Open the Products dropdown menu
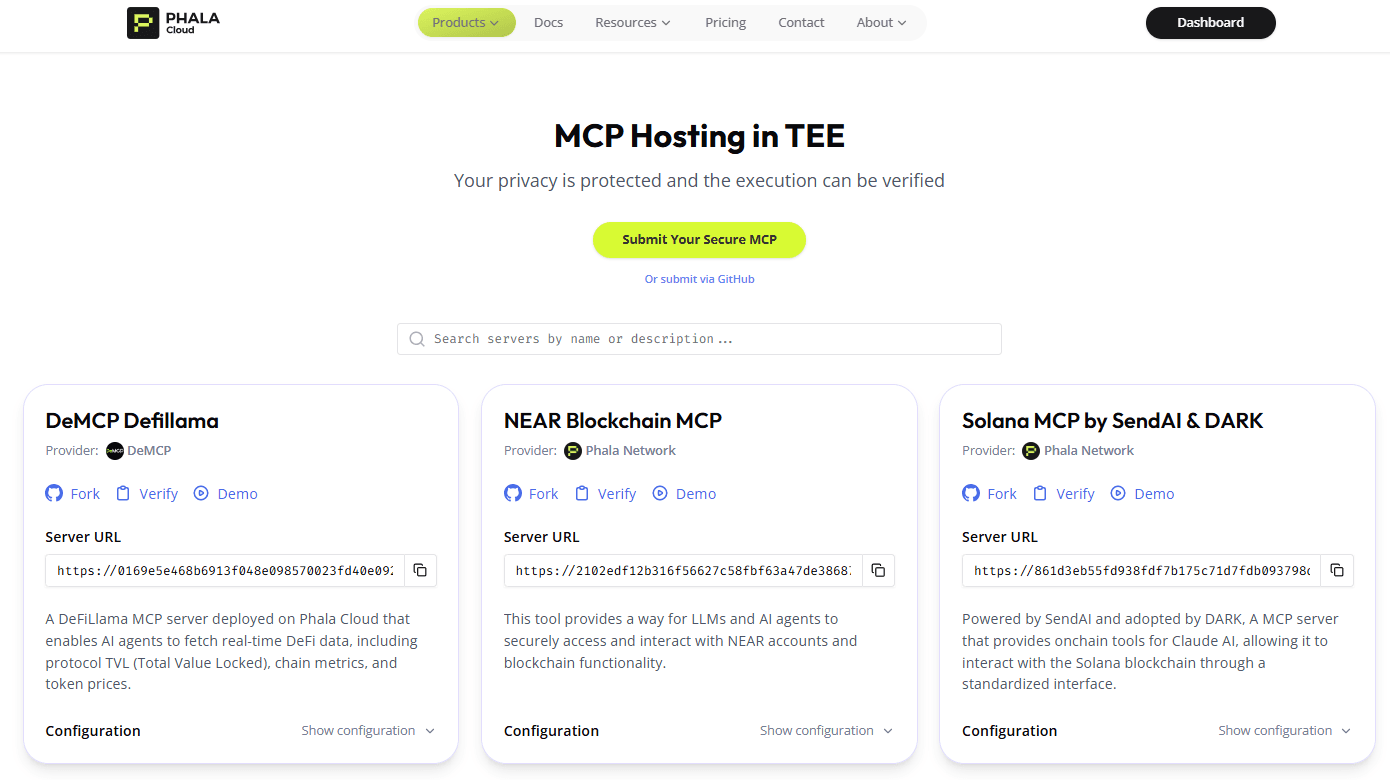 click(x=466, y=22)
